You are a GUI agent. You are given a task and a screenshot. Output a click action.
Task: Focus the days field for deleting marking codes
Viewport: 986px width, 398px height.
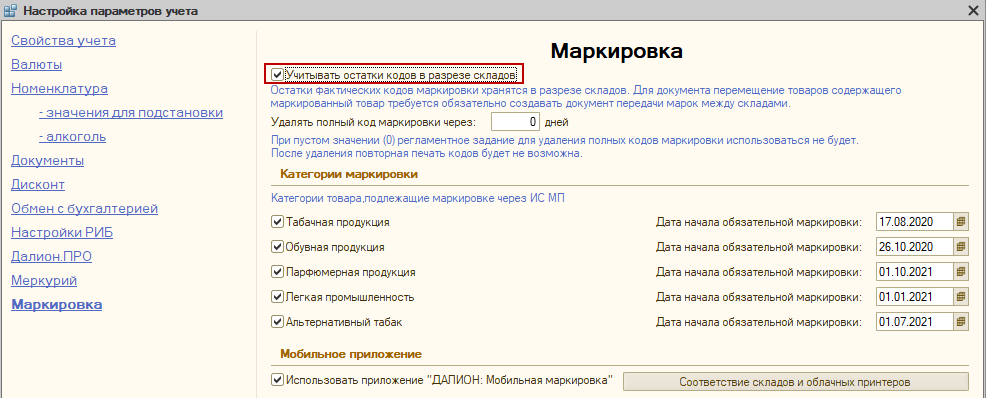(x=516, y=121)
